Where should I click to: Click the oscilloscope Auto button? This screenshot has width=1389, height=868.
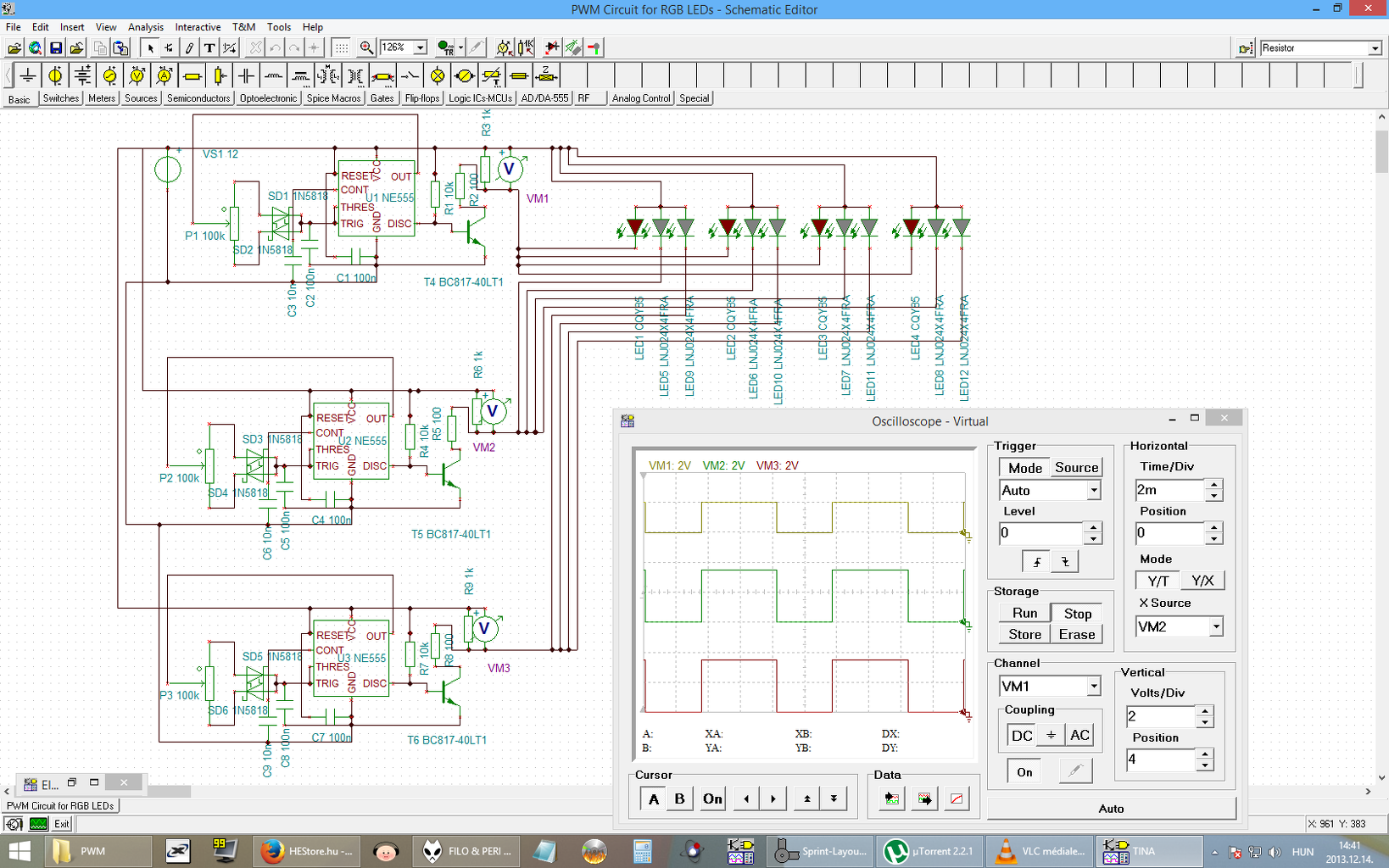click(1111, 809)
